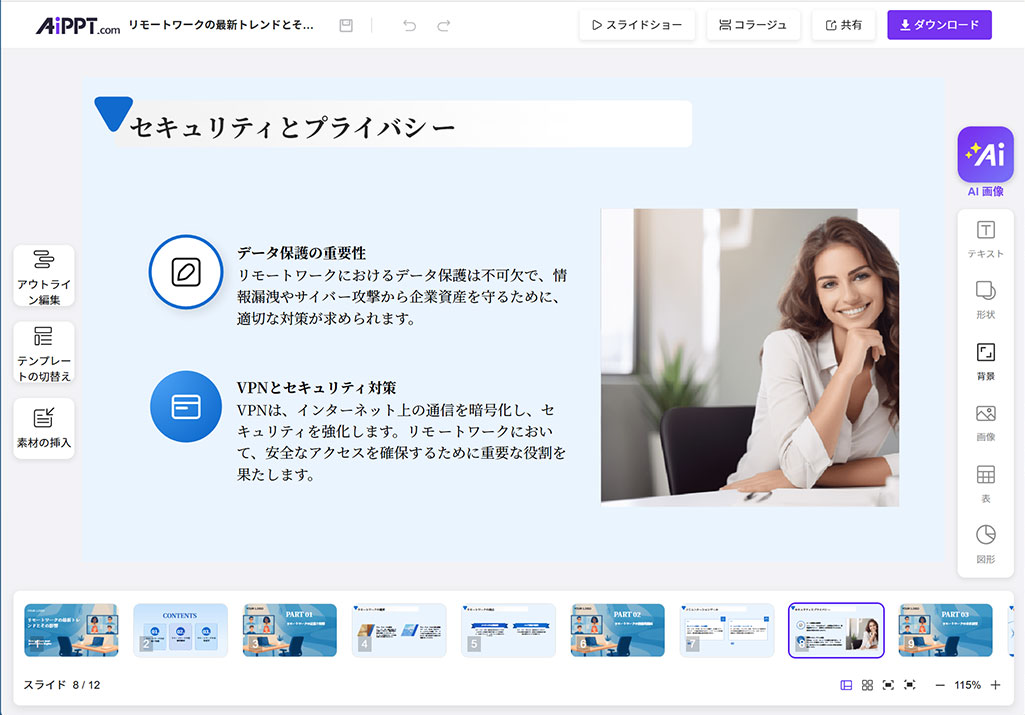Viewport: 1025px width, 715px height.
Task: Select the 形状 shape tool
Action: 985,300
